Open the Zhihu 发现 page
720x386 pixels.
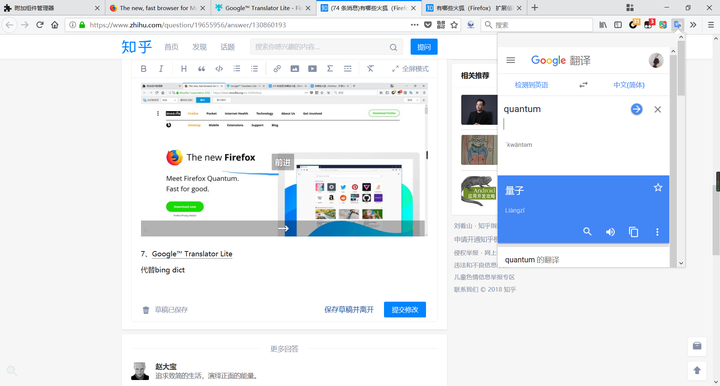pos(199,47)
